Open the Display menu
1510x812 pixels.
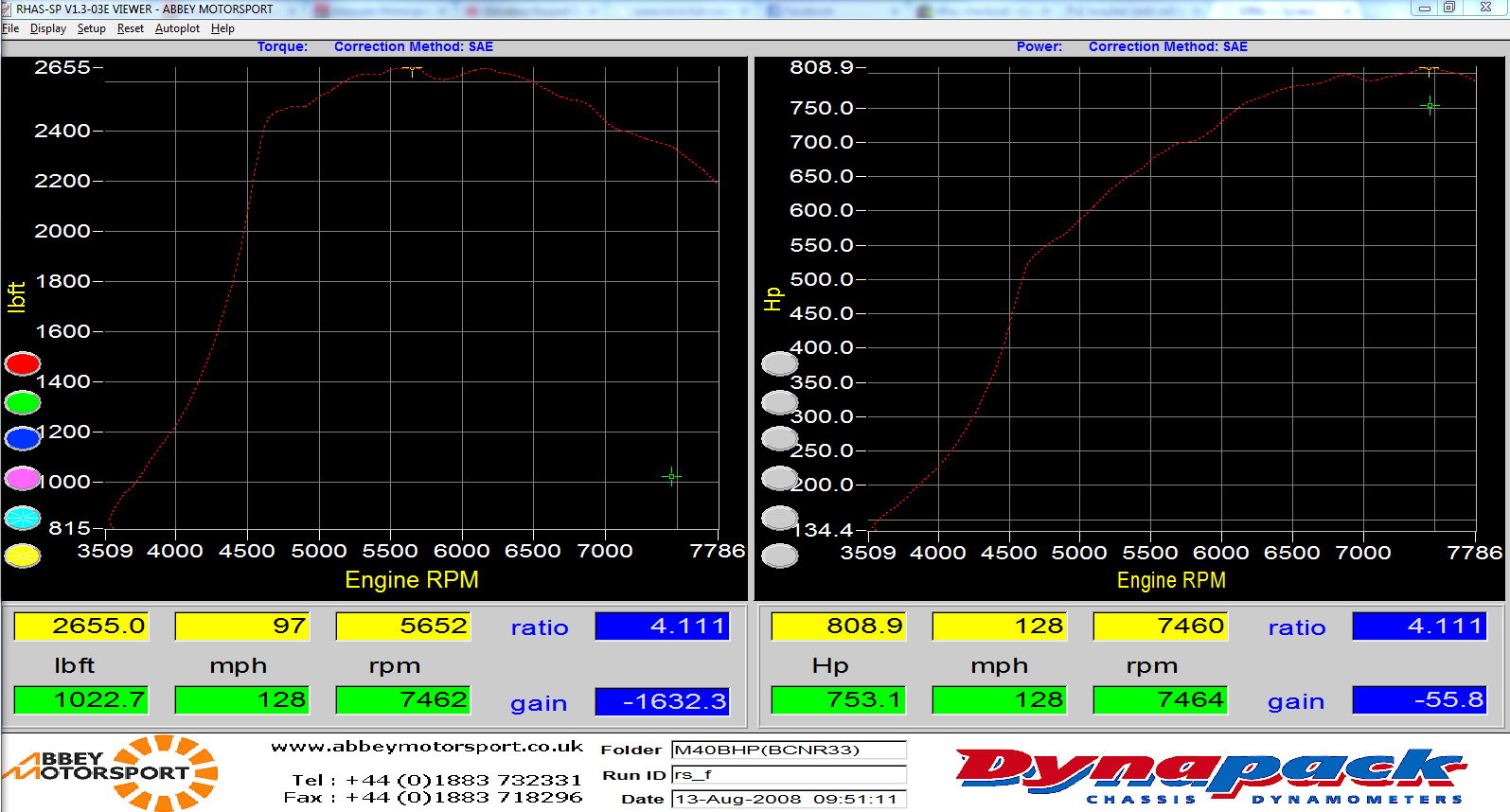click(x=48, y=28)
